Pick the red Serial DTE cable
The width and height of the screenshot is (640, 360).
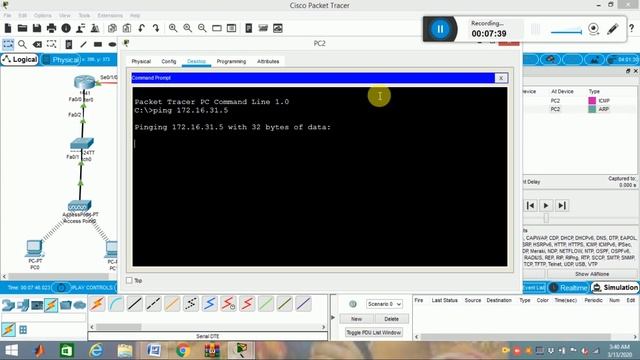(247, 304)
